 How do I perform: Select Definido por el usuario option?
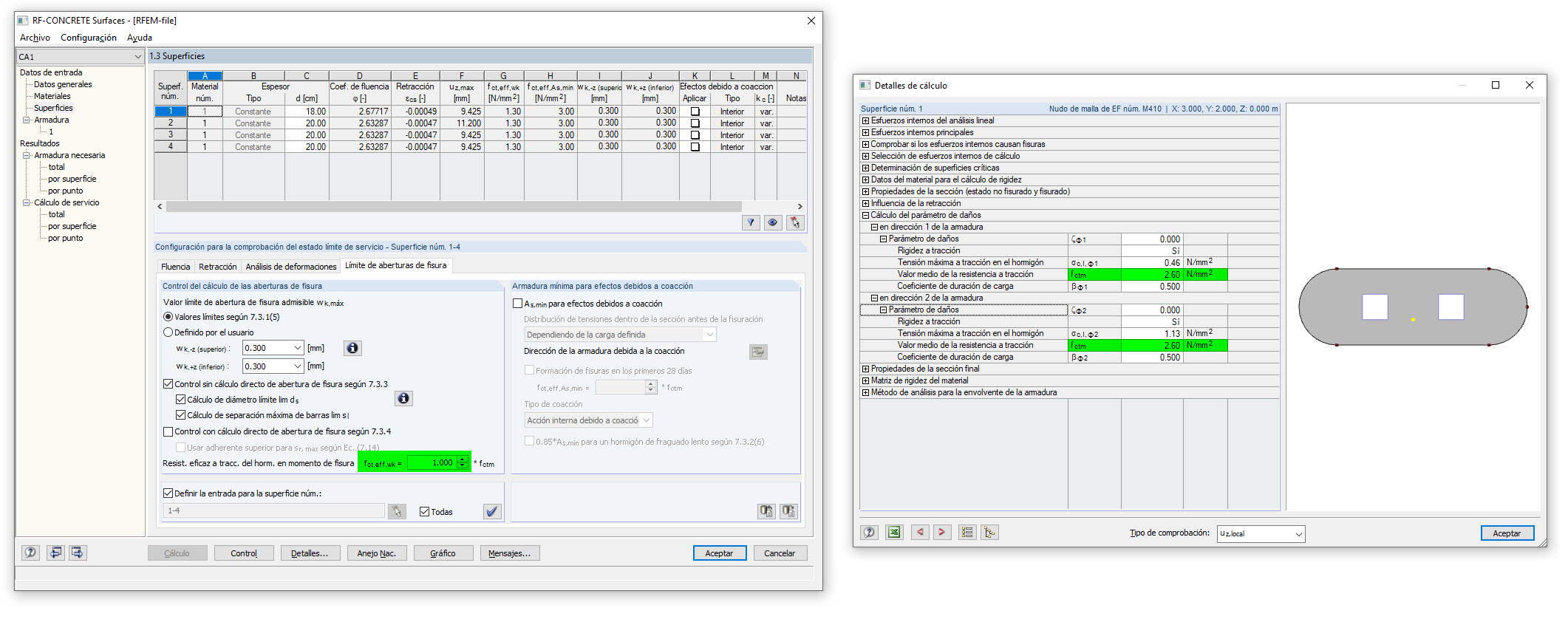pyautogui.click(x=168, y=332)
